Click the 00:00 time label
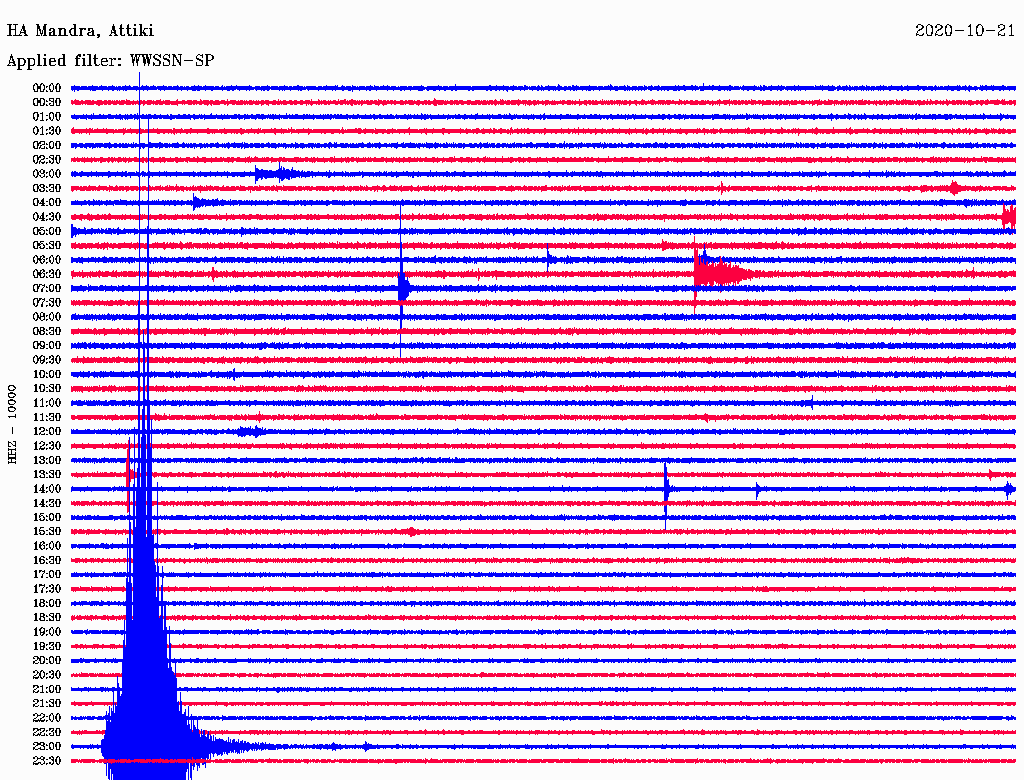 47,88
